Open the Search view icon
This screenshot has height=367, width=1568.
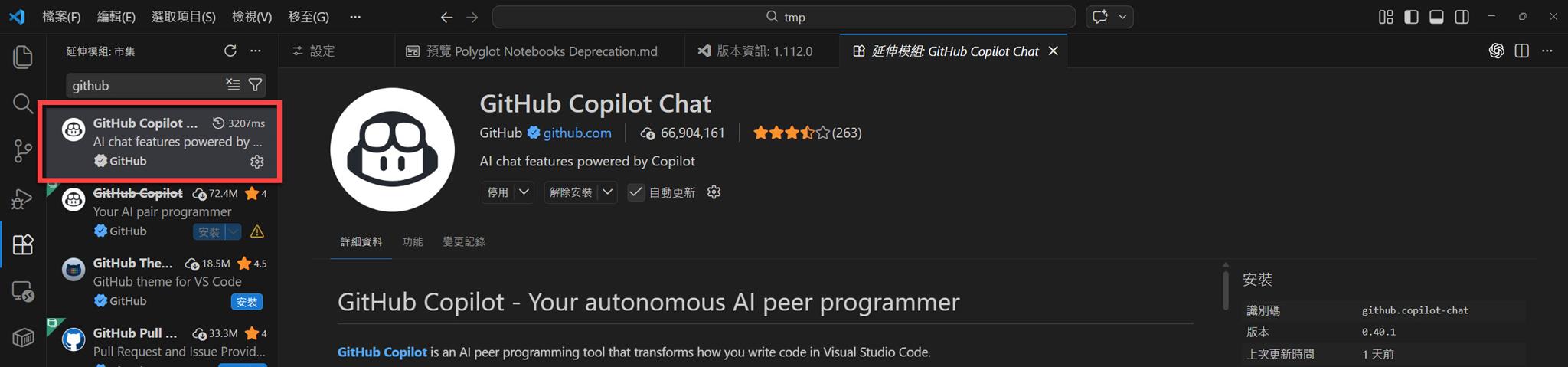tap(23, 103)
